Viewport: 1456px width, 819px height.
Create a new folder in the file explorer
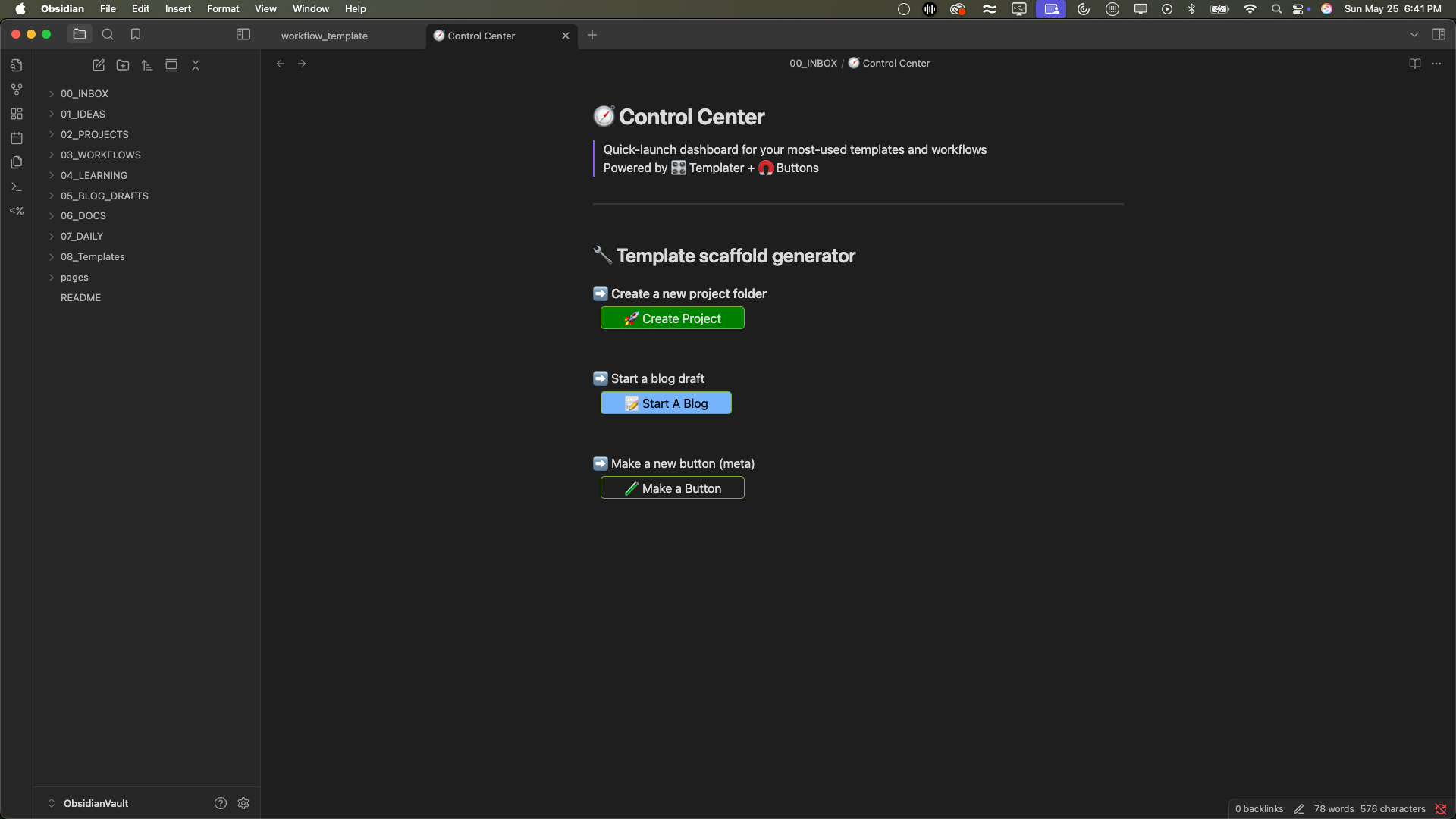(123, 65)
